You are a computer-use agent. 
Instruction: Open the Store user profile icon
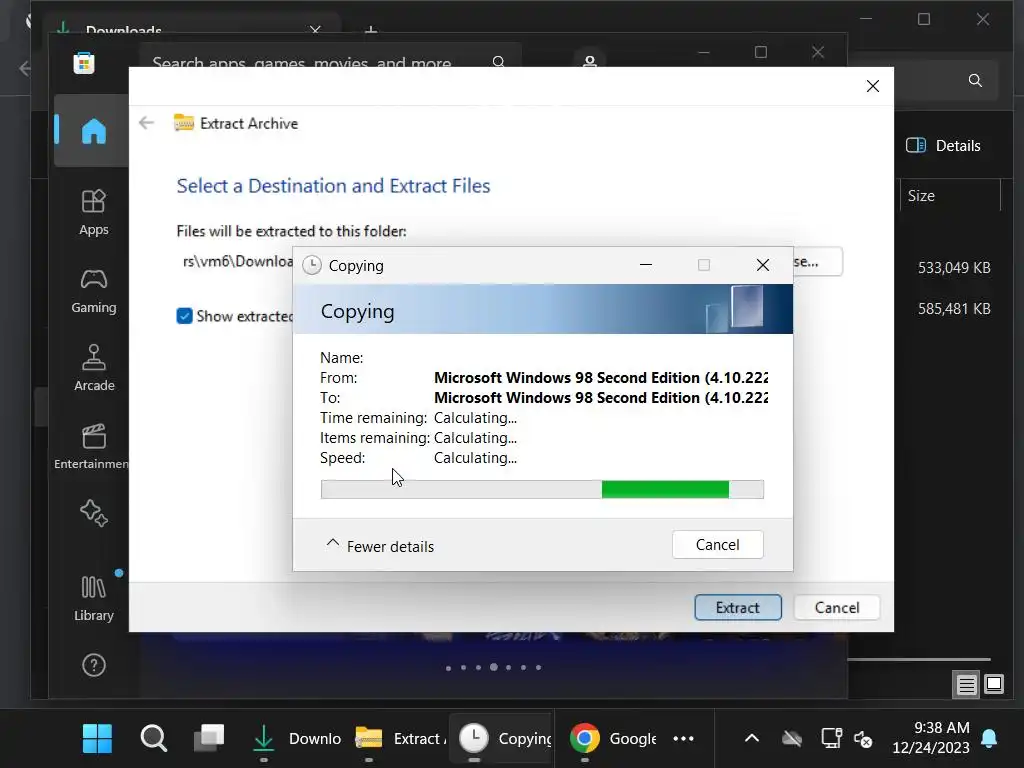click(x=590, y=62)
